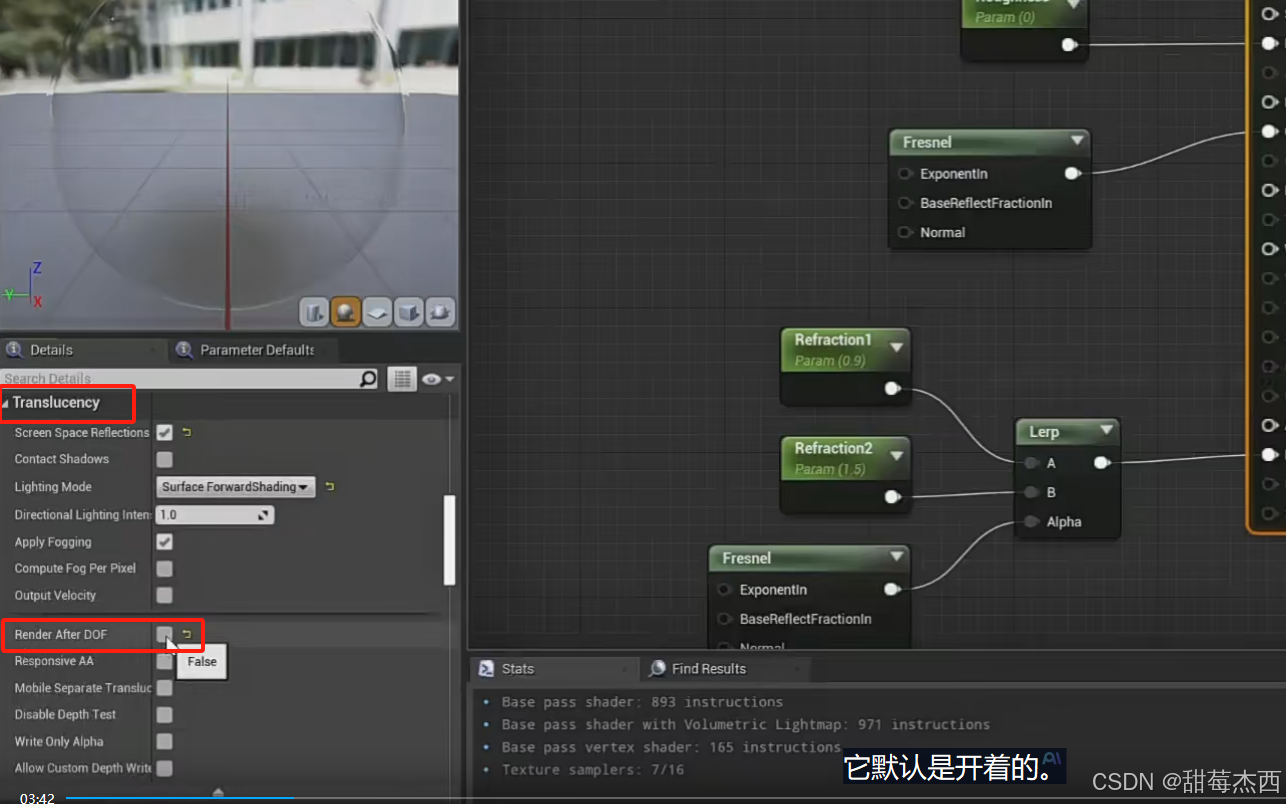Click ExponentIn pin of Fresnel below Refraction2
This screenshot has width=1286, height=804.
[724, 590]
